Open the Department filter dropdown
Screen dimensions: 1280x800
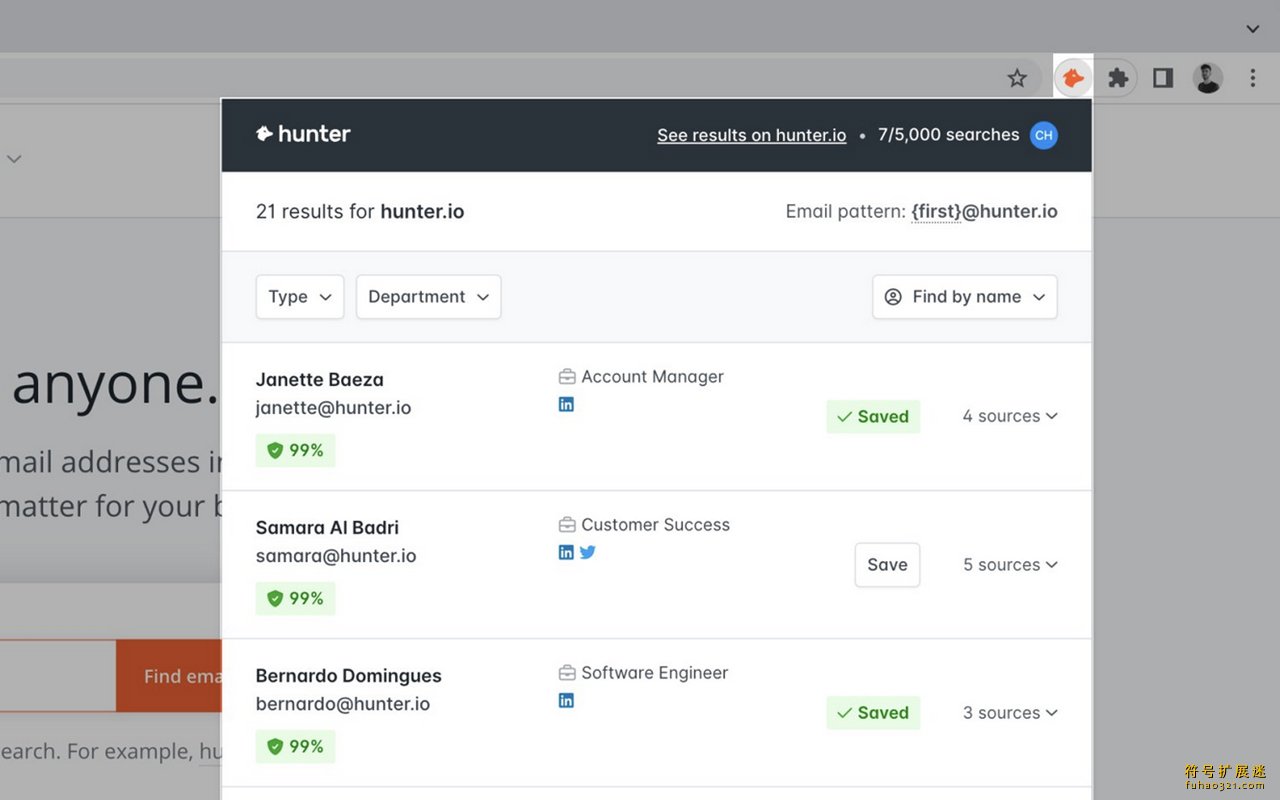click(428, 297)
